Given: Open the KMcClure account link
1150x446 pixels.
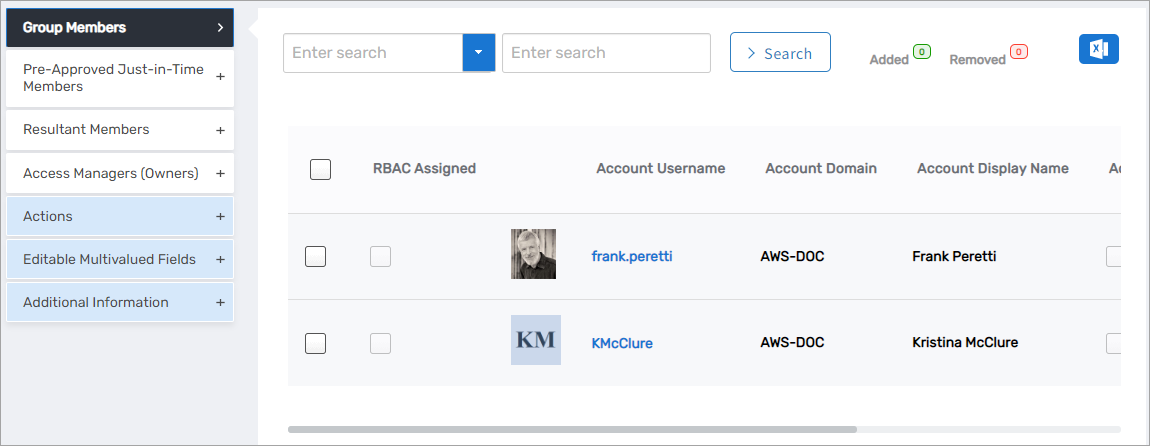Looking at the screenshot, I should [622, 343].
